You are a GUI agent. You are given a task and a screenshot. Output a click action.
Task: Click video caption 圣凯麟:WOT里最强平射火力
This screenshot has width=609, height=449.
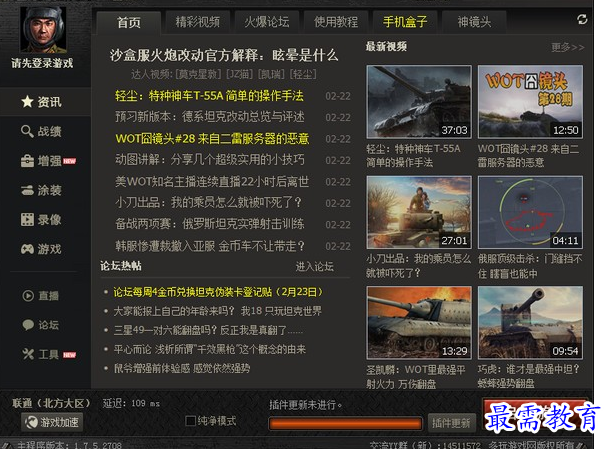coord(416,376)
